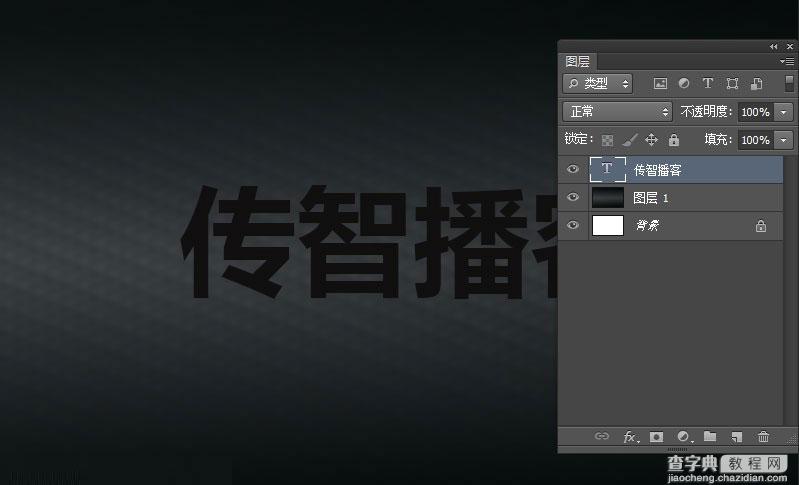Click the lock icon on 背景 layer
The height and width of the screenshot is (485, 799).
click(761, 226)
